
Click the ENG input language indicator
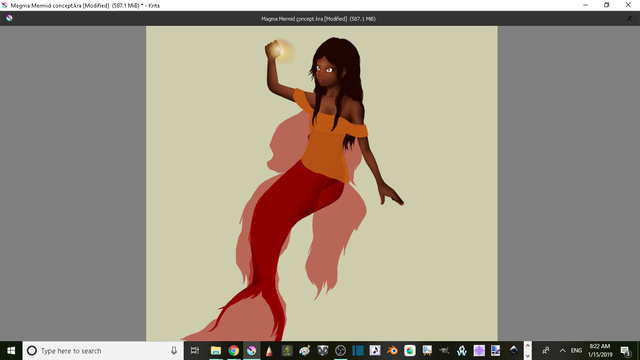pyautogui.click(x=576, y=351)
